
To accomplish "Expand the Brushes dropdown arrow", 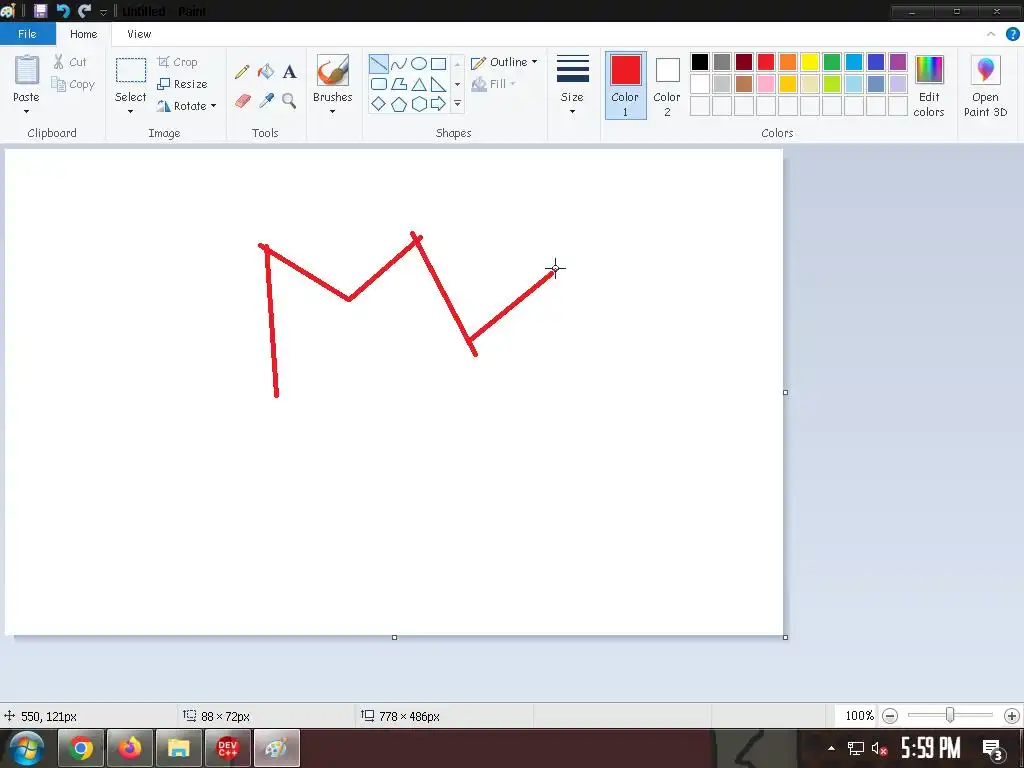I will pyautogui.click(x=332, y=112).
